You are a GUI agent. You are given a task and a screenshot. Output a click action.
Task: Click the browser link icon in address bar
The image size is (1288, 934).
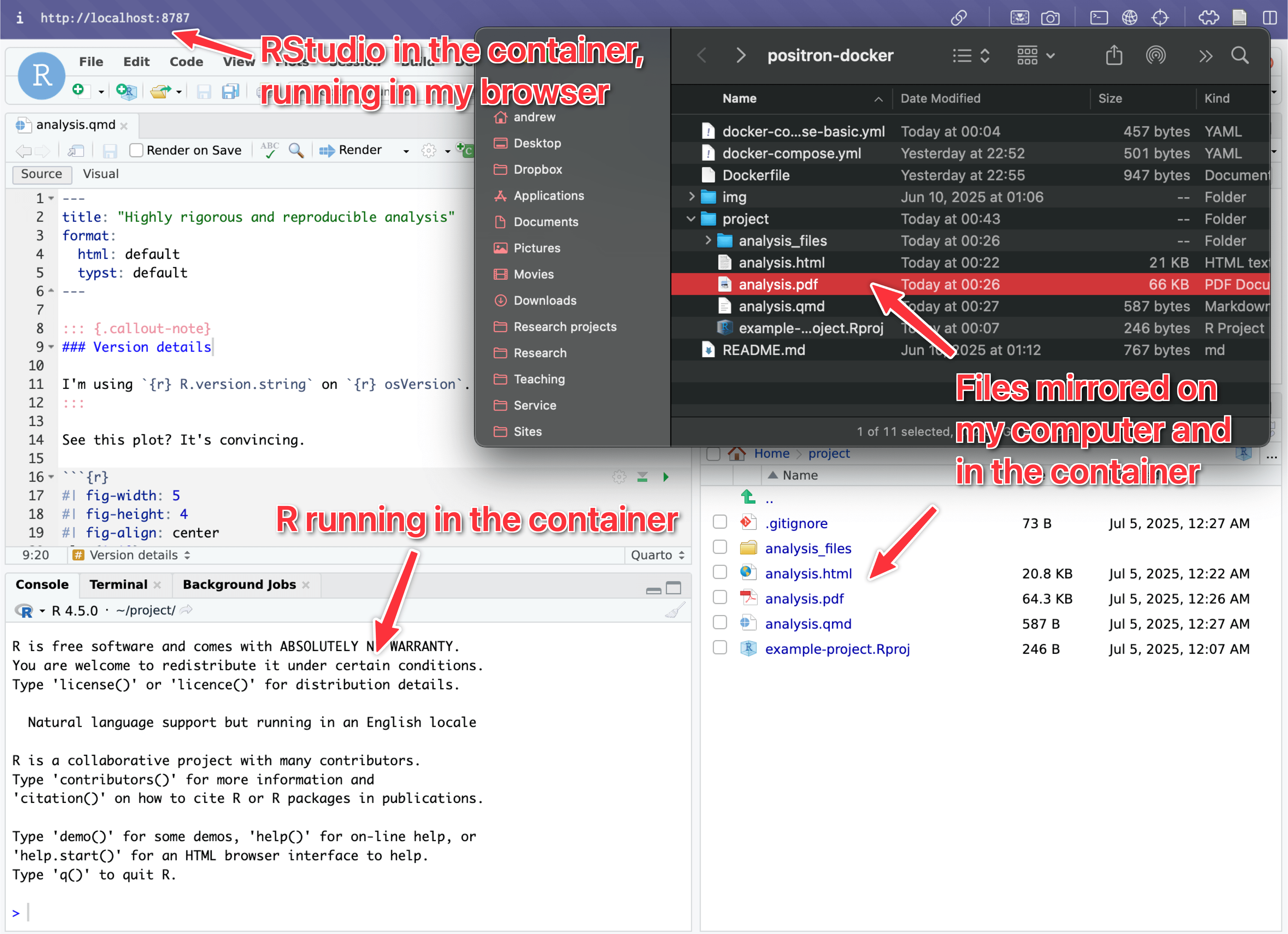[x=959, y=18]
